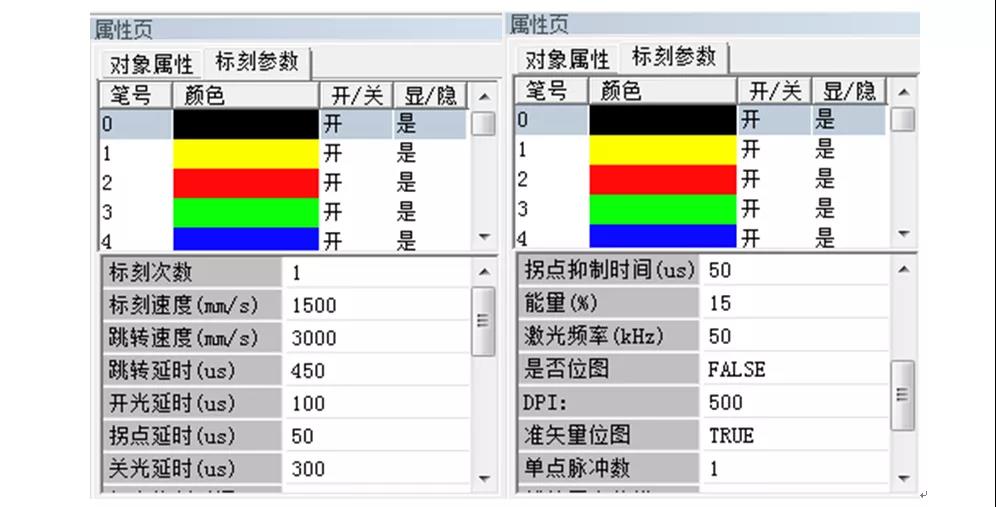Click pen list scroll-up arrow in left panel

click(484, 97)
